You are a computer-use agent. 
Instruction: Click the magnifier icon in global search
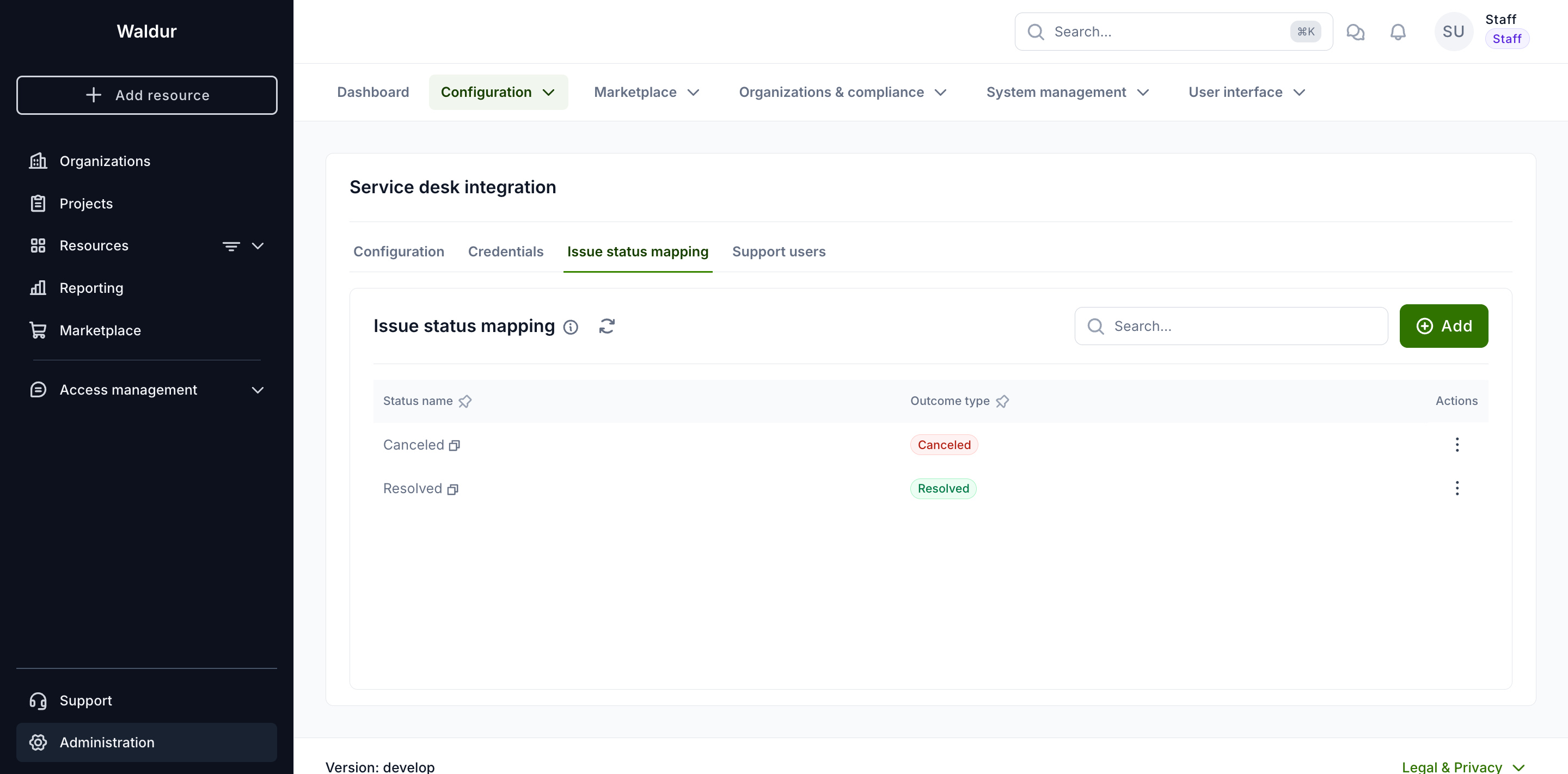click(x=1036, y=32)
